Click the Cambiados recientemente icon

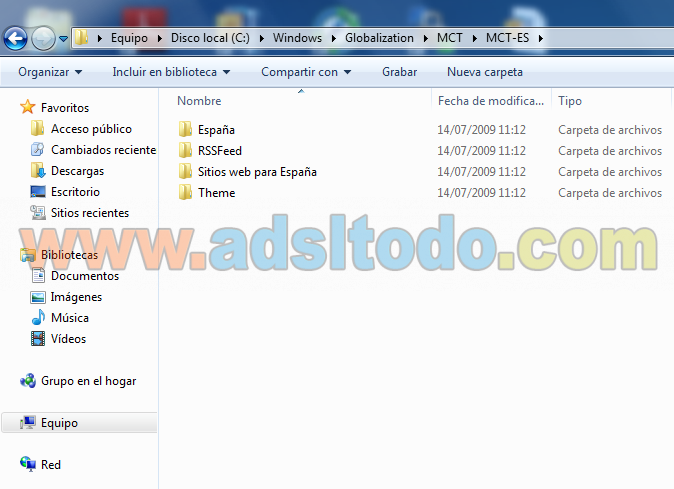pyautogui.click(x=37, y=149)
